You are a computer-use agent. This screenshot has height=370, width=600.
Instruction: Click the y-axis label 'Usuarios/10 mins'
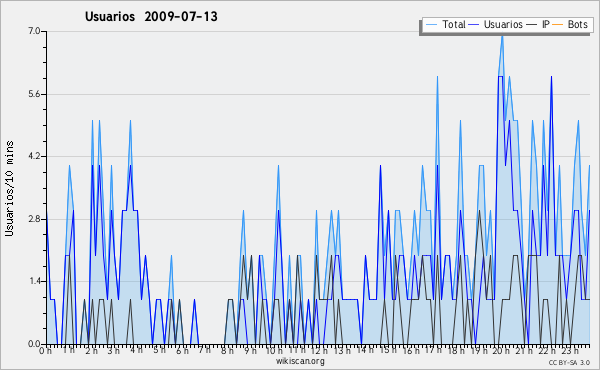(10, 189)
